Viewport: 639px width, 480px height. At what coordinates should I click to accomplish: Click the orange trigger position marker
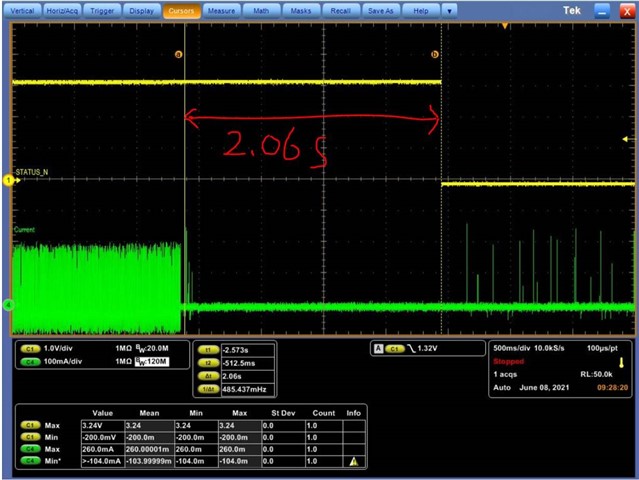[505, 26]
